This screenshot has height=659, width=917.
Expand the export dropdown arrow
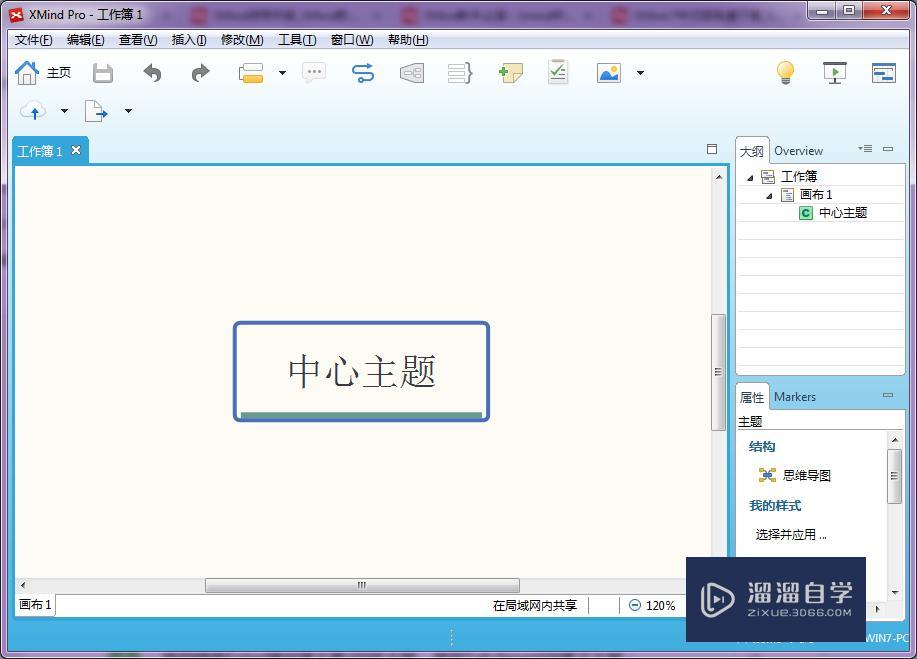click(128, 111)
